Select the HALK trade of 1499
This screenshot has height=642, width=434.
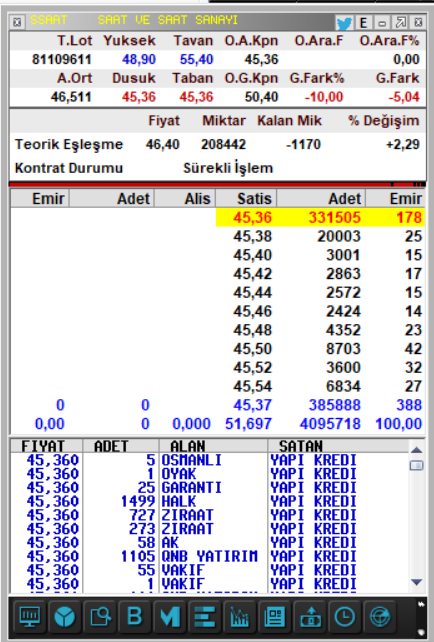pyautogui.click(x=210, y=502)
